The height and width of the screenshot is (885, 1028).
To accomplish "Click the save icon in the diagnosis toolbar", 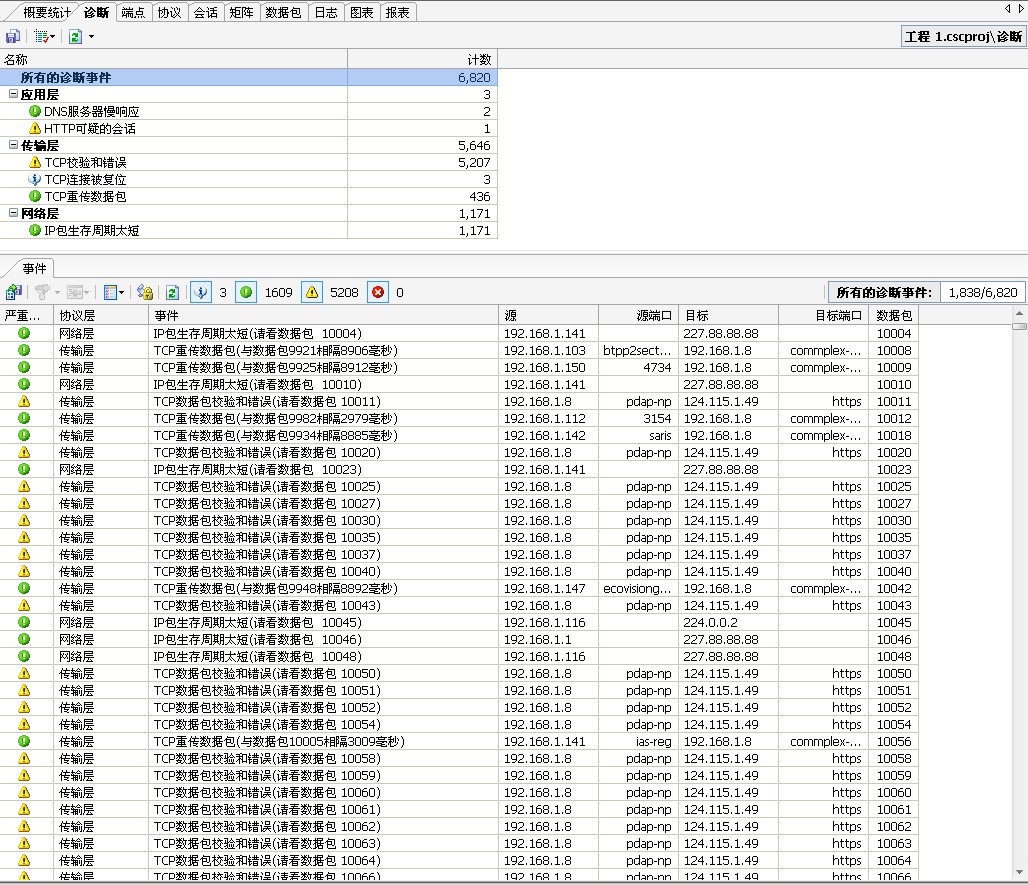I will (13, 36).
